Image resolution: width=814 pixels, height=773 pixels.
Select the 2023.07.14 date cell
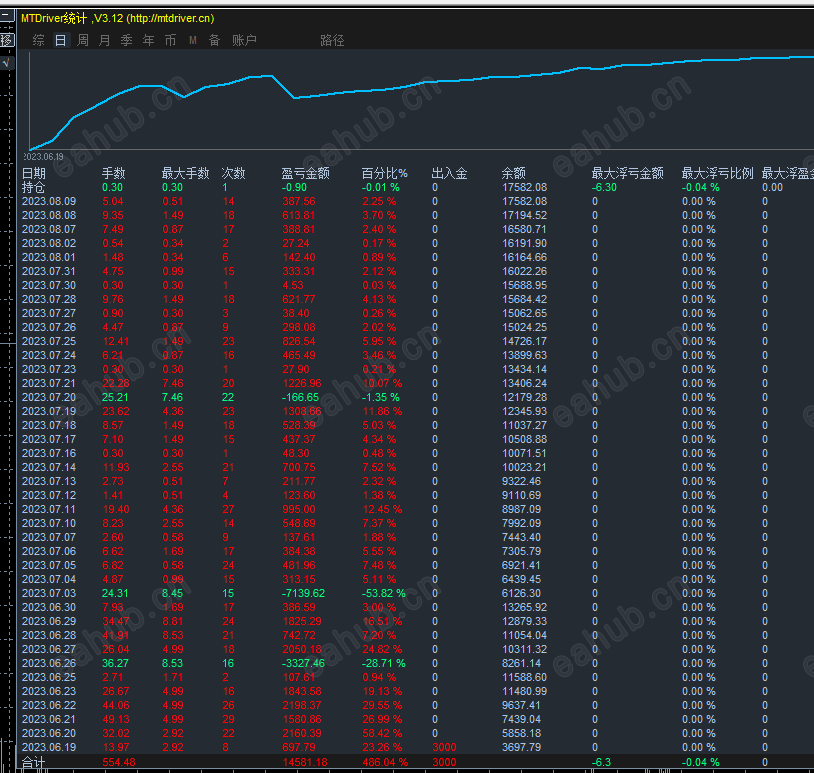coord(49,468)
